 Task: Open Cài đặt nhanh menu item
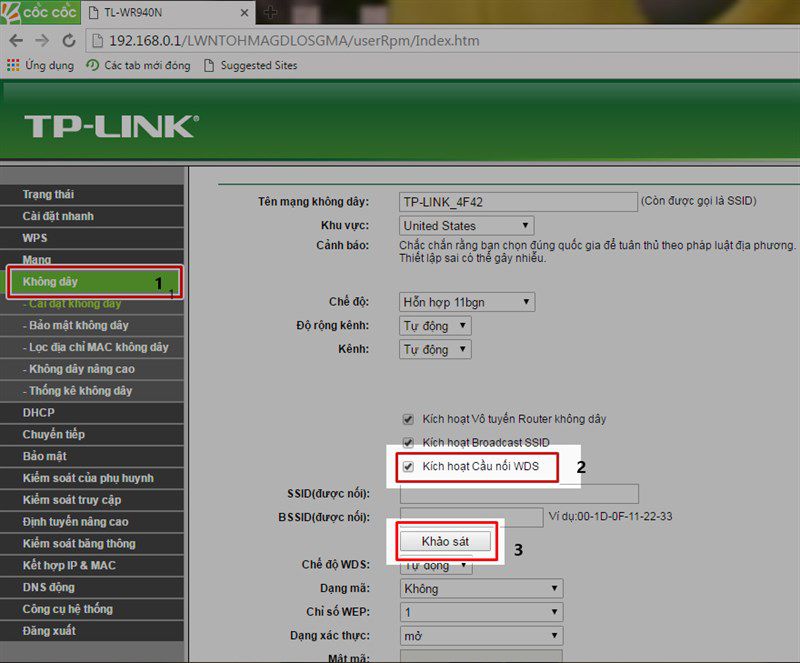(92, 216)
